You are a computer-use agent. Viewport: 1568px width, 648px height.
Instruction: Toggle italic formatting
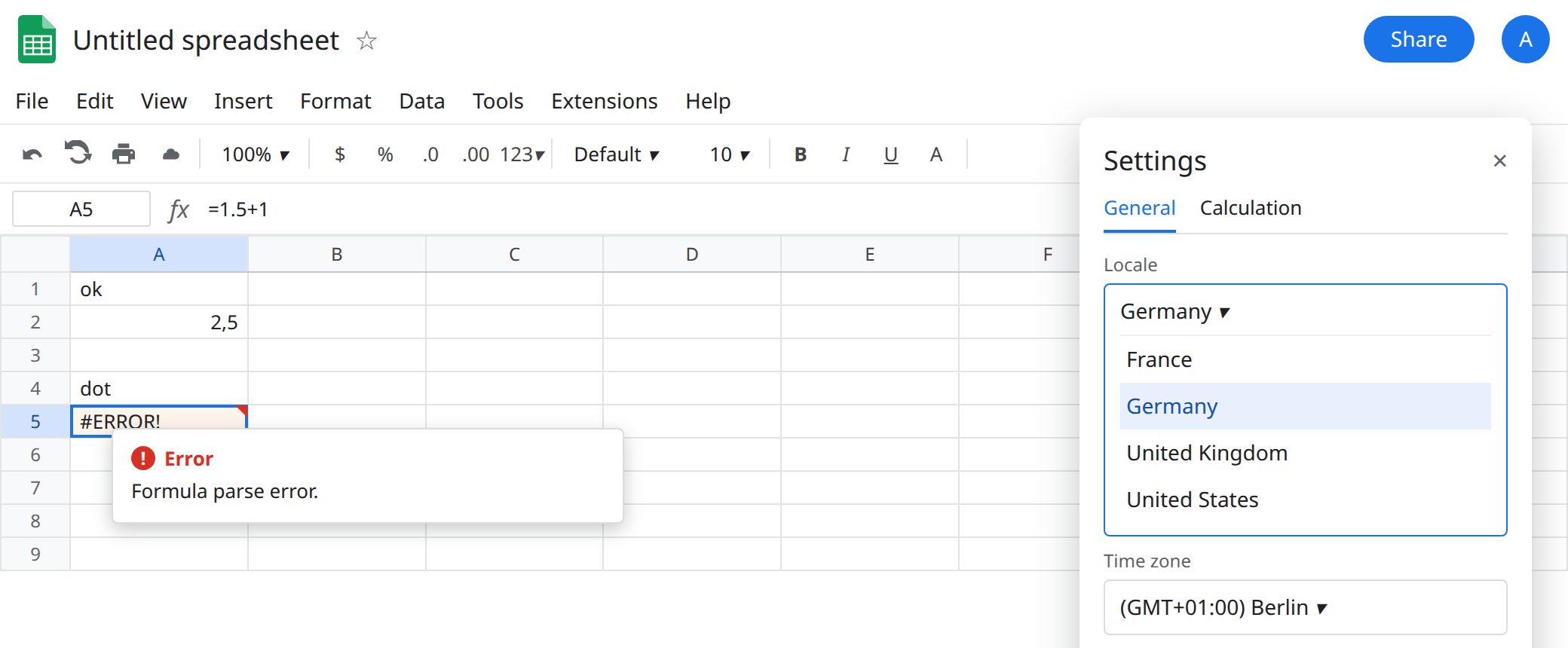click(846, 154)
